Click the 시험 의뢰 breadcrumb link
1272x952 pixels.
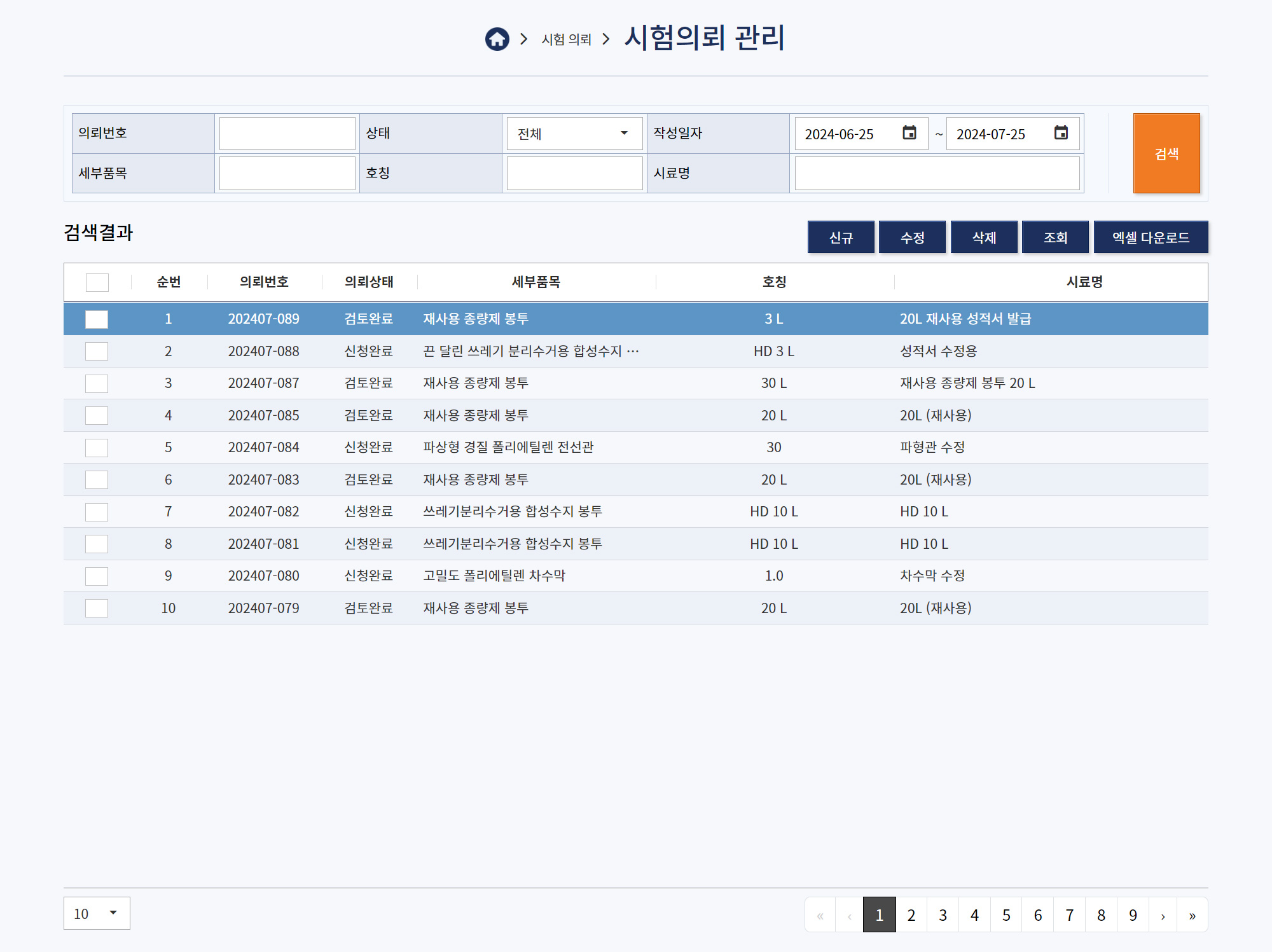pos(566,39)
